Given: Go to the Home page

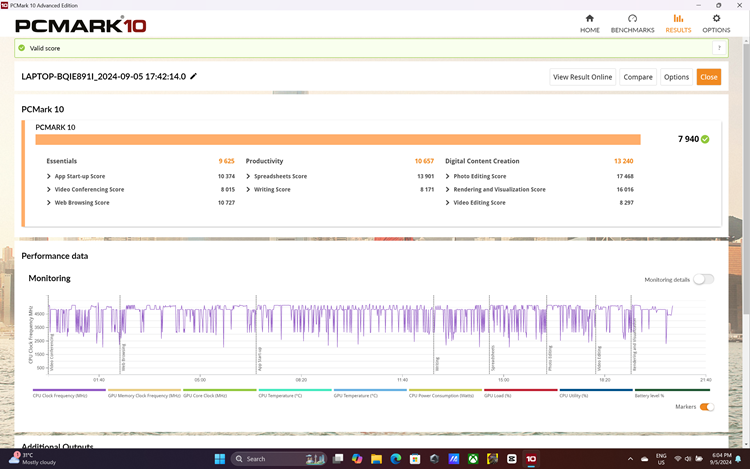Looking at the screenshot, I should tap(589, 23).
